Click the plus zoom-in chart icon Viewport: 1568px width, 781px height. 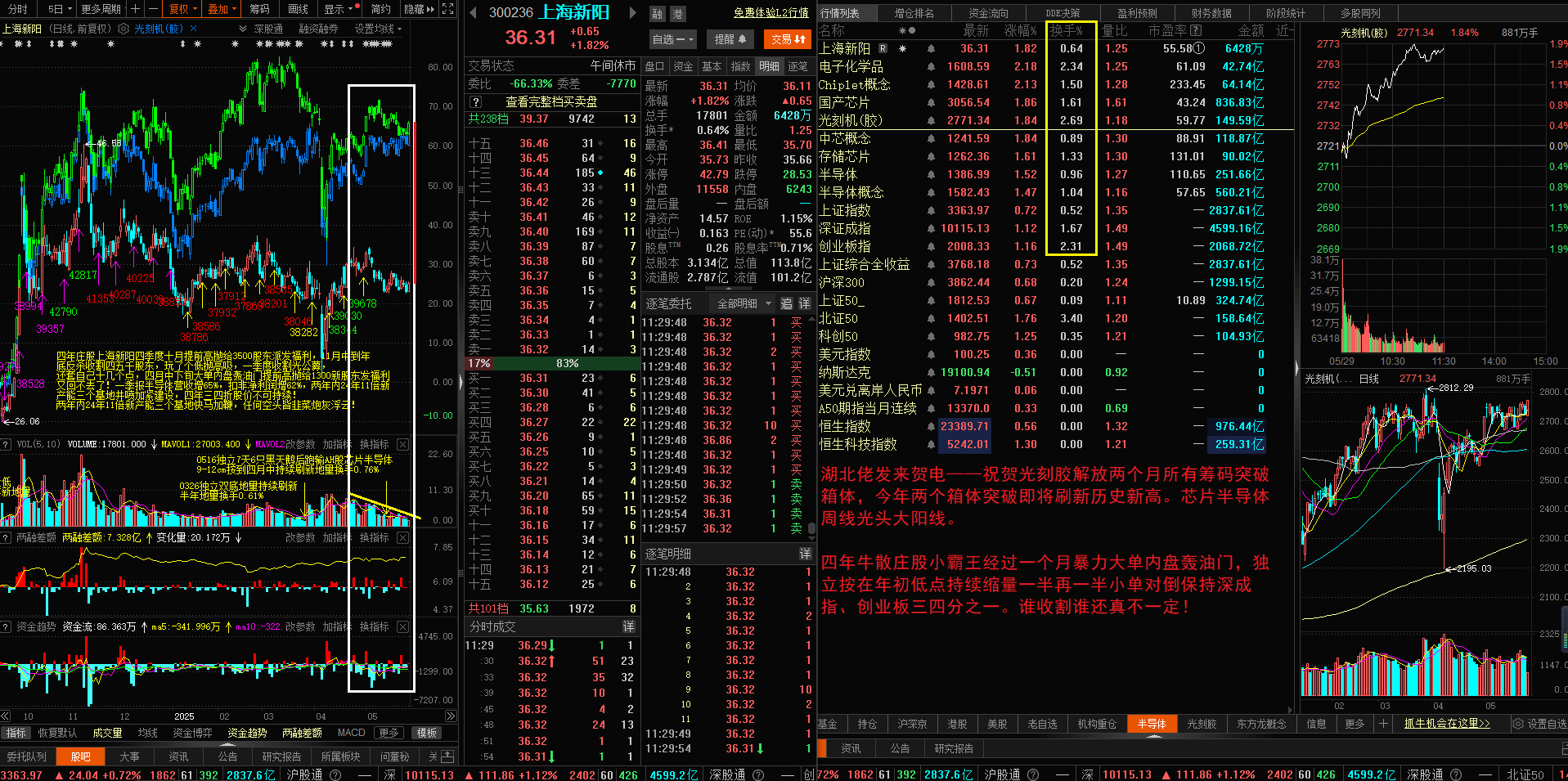tap(135, 9)
